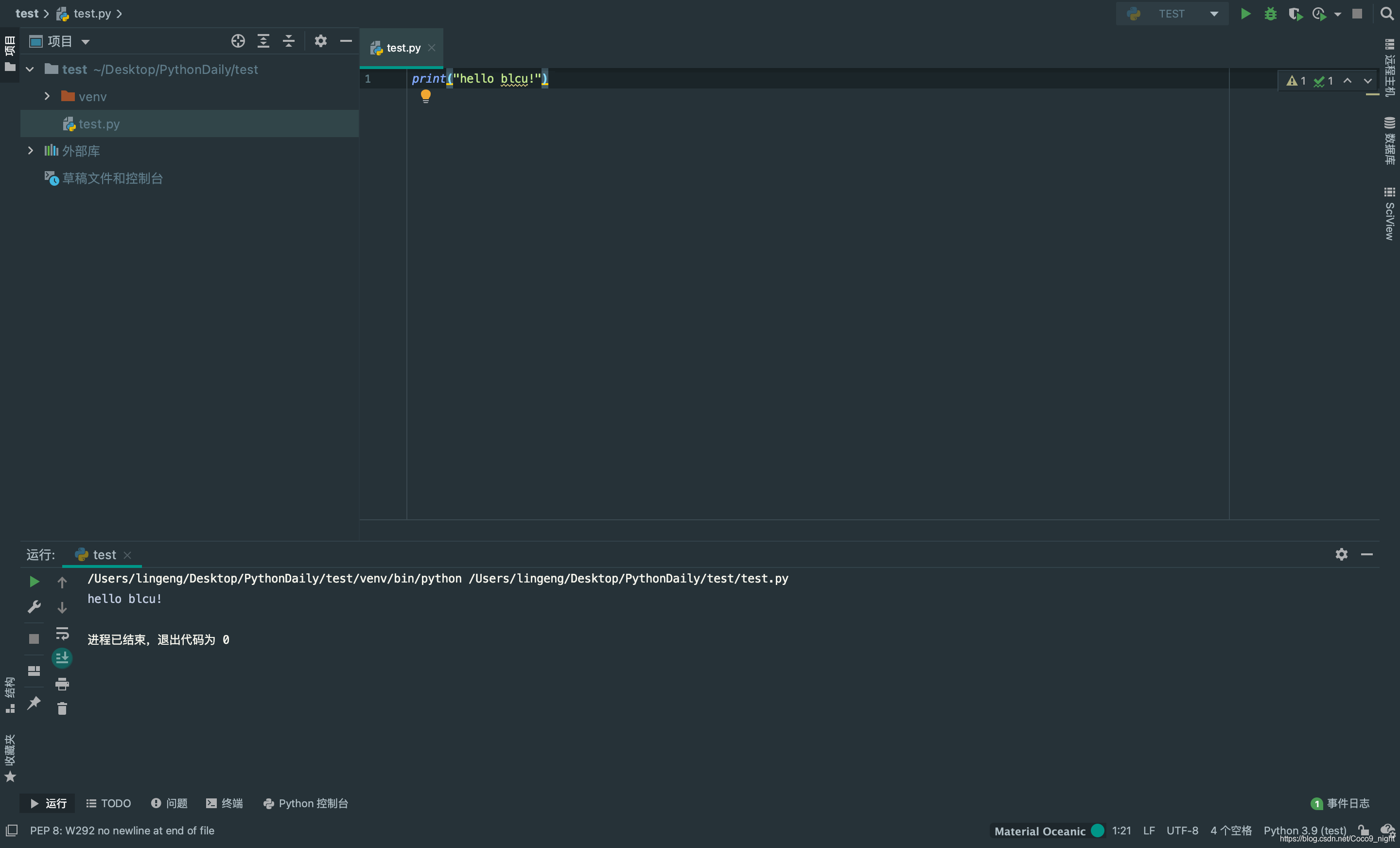
Task: Expand the 外部库 tree node
Action: click(x=31, y=151)
